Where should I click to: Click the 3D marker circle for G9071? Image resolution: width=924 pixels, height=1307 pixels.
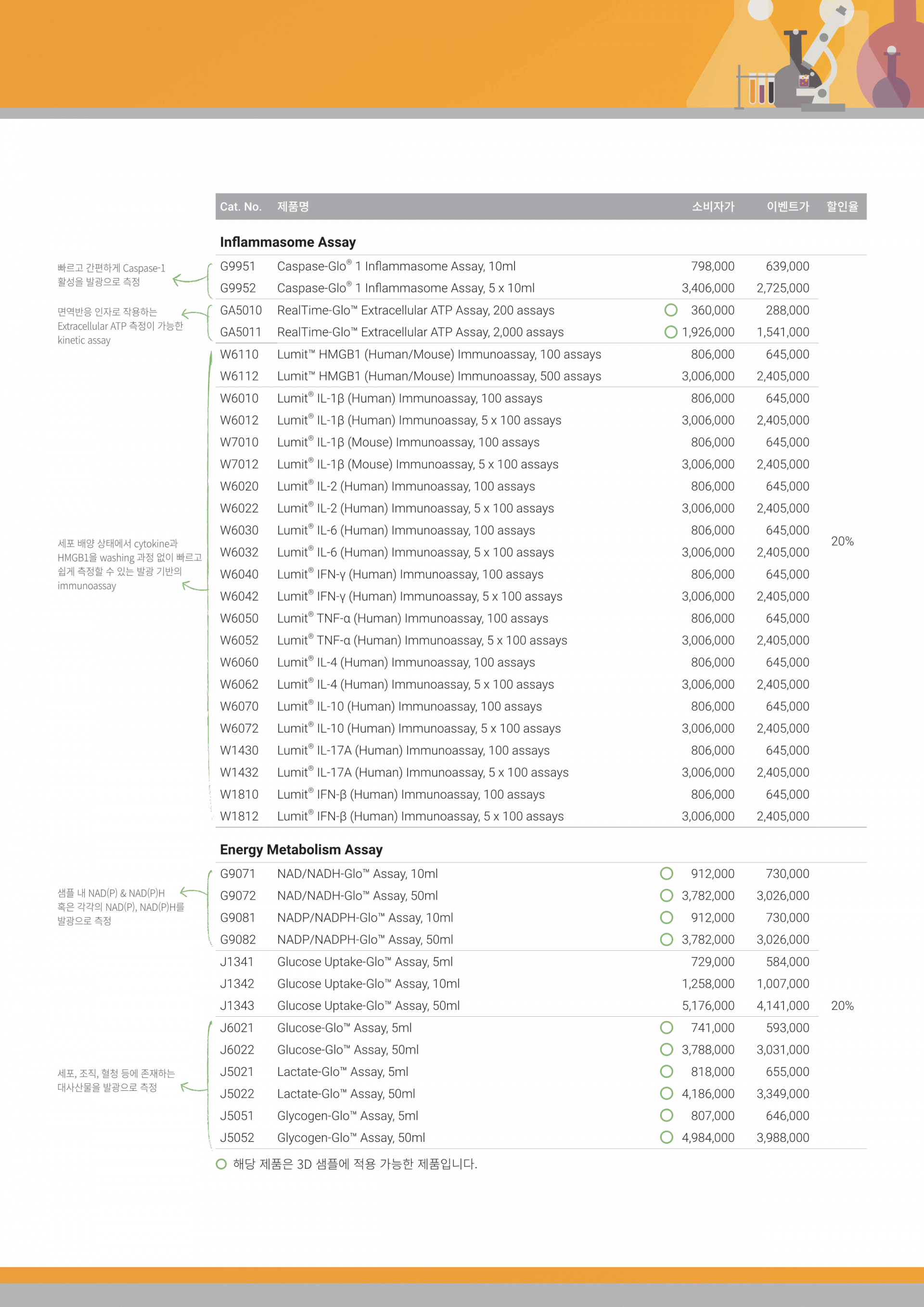tap(666, 874)
